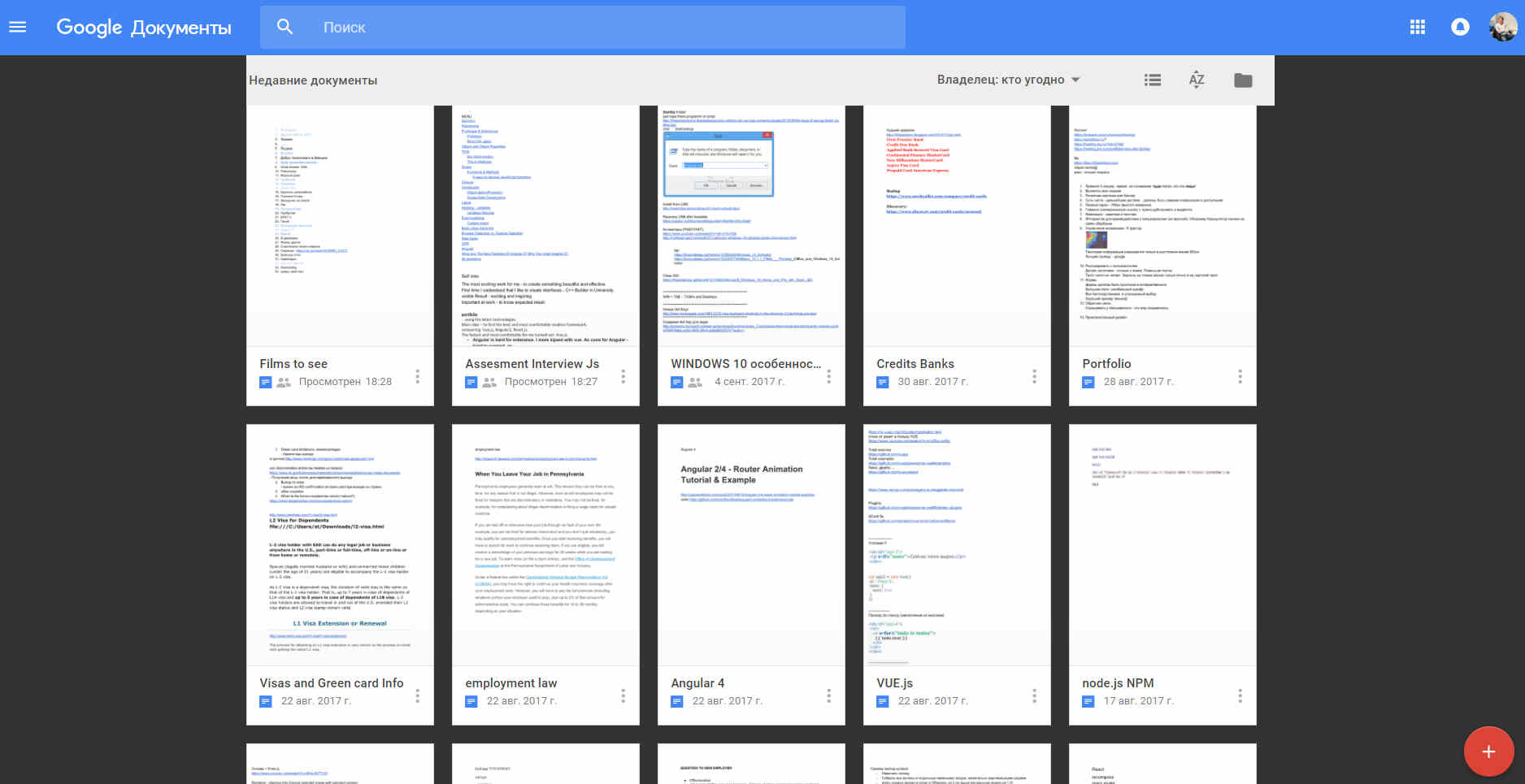Viewport: 1525px width, 784px height.
Task: Open more options for Portfolio
Action: (x=1240, y=376)
